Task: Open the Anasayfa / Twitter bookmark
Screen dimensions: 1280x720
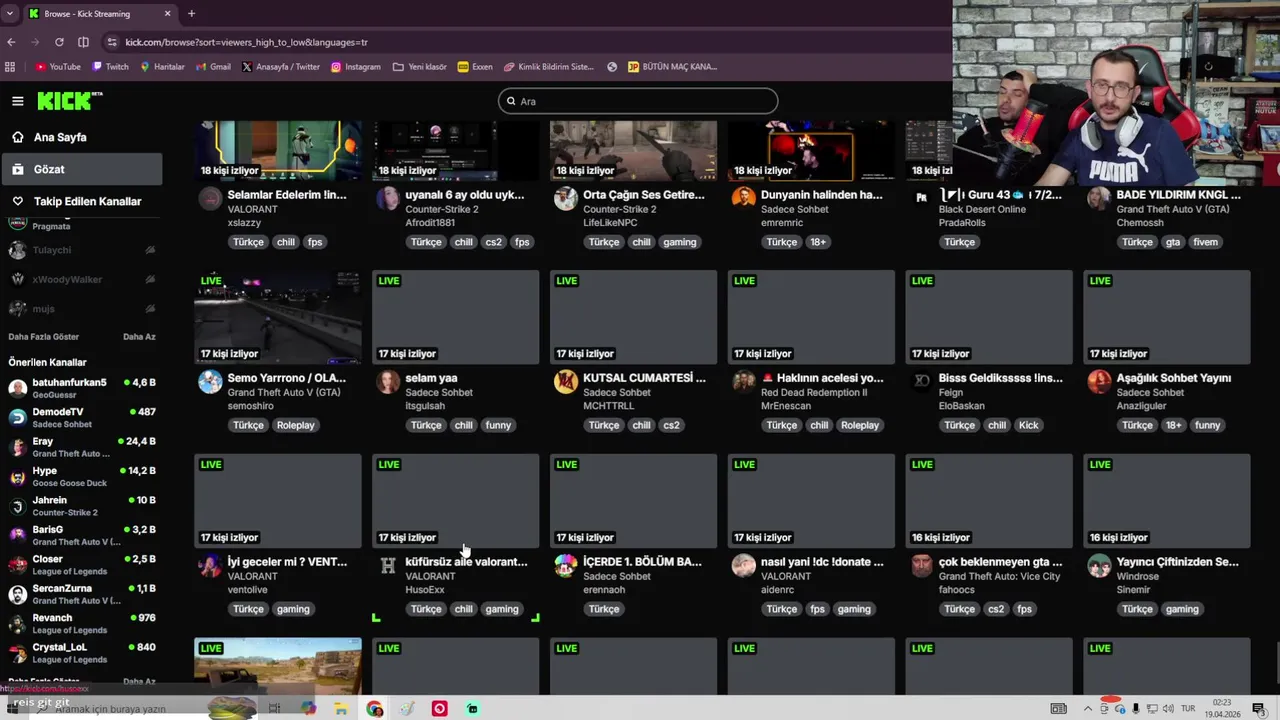Action: (281, 67)
